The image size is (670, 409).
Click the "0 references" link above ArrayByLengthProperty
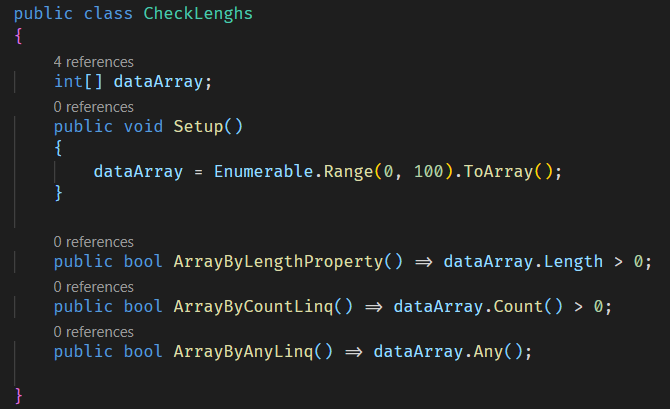pos(93,241)
